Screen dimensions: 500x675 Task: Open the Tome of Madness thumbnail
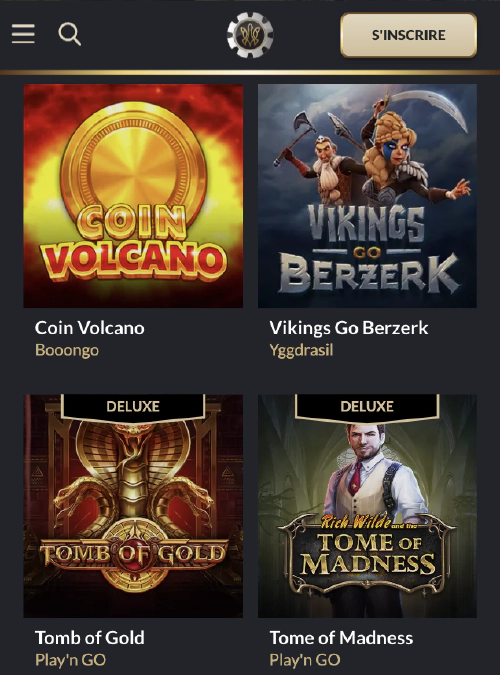[x=367, y=506]
